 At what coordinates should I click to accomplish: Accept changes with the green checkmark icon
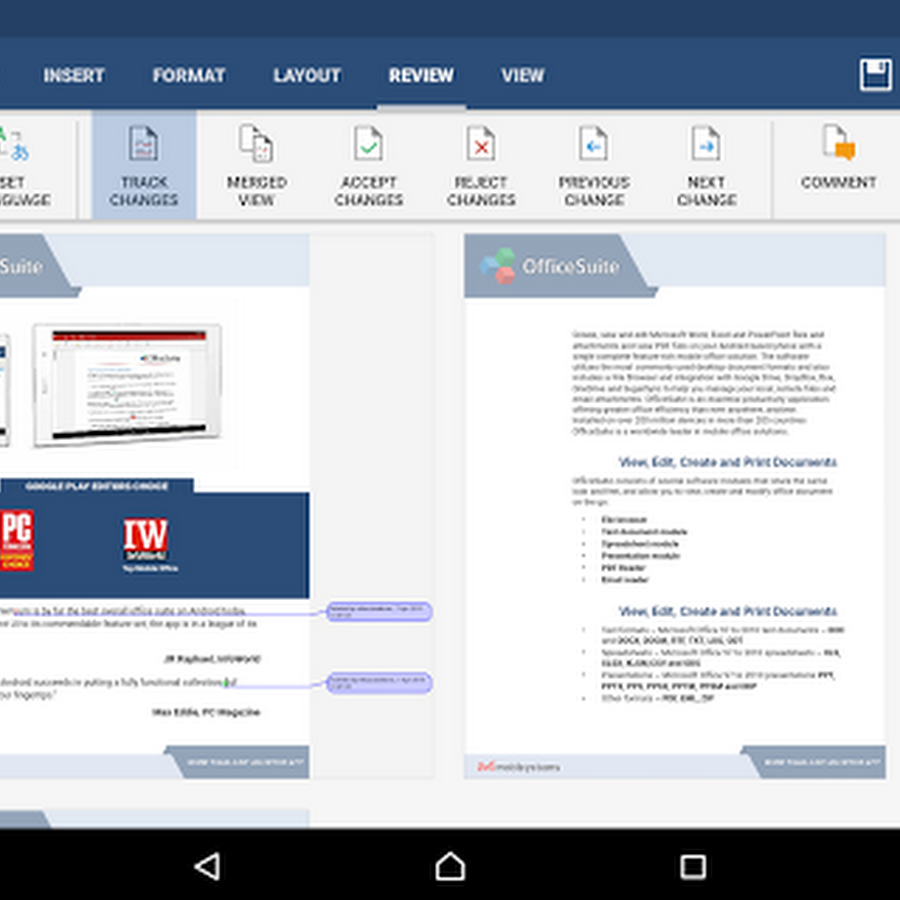(368, 165)
